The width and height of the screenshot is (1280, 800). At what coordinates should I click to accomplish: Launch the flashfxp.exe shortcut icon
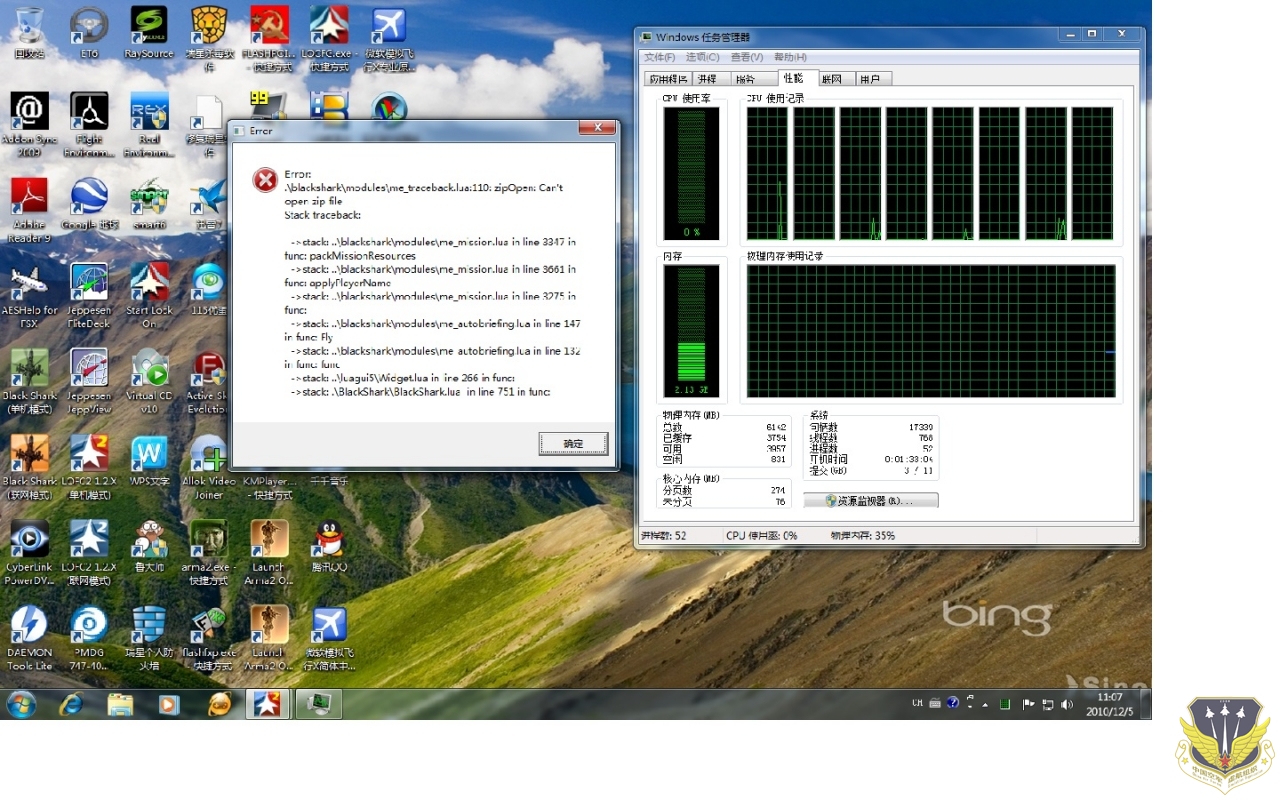[x=209, y=638]
